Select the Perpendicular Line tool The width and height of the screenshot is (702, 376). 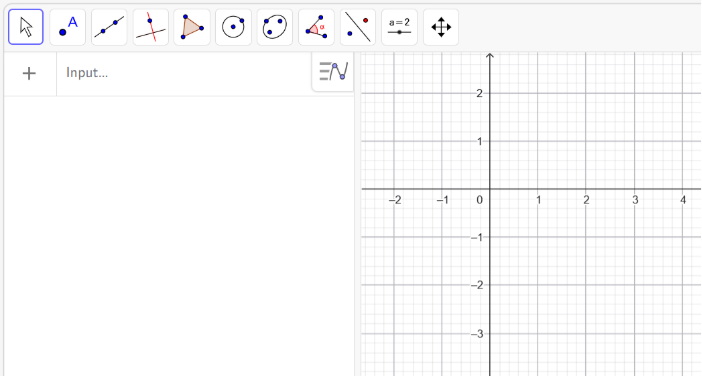pos(151,27)
